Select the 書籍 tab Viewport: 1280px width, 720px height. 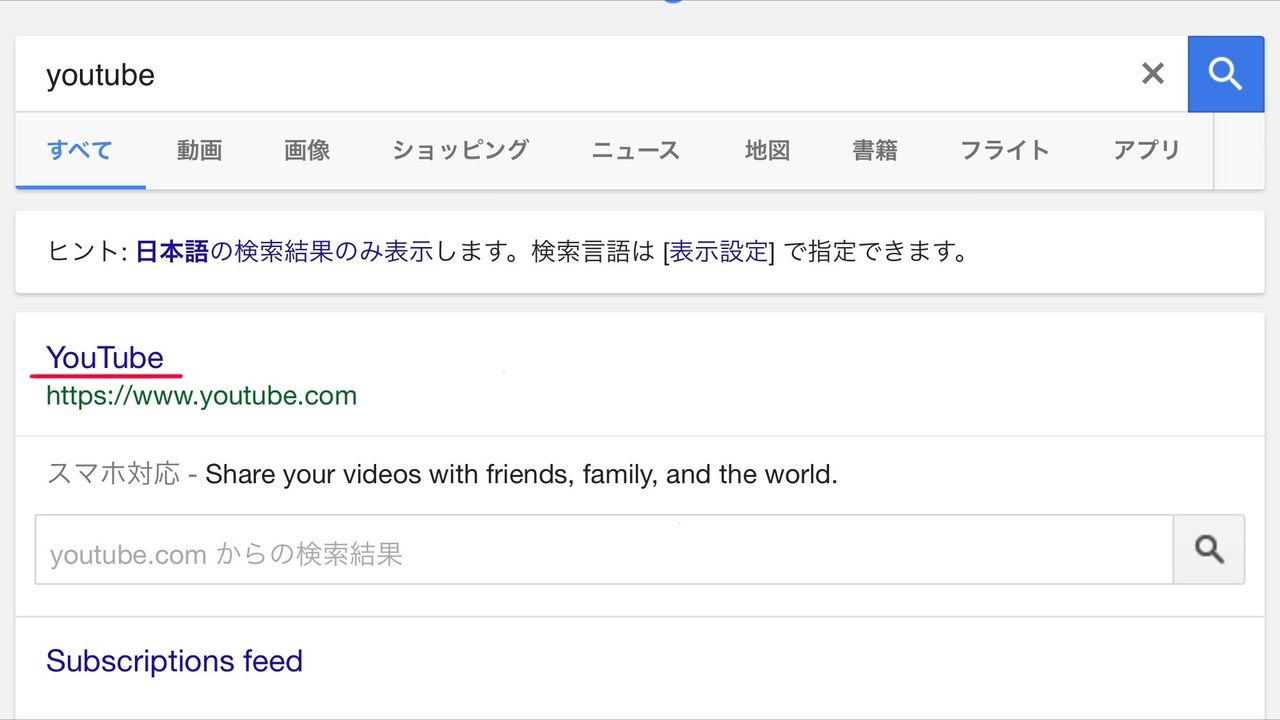(875, 150)
